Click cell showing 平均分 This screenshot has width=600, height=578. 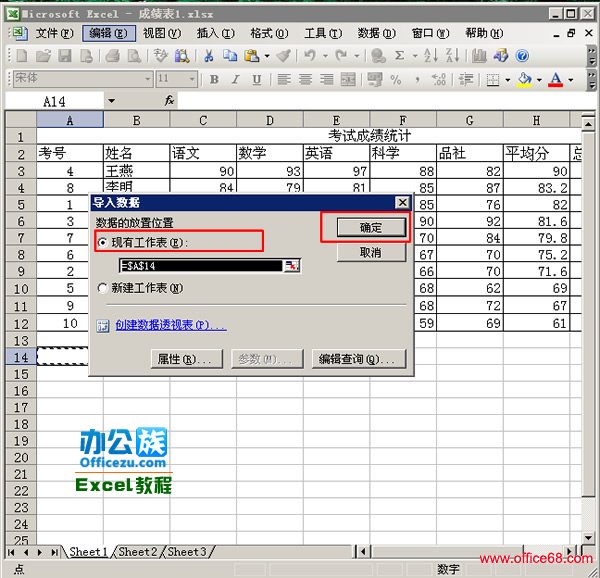click(x=536, y=153)
